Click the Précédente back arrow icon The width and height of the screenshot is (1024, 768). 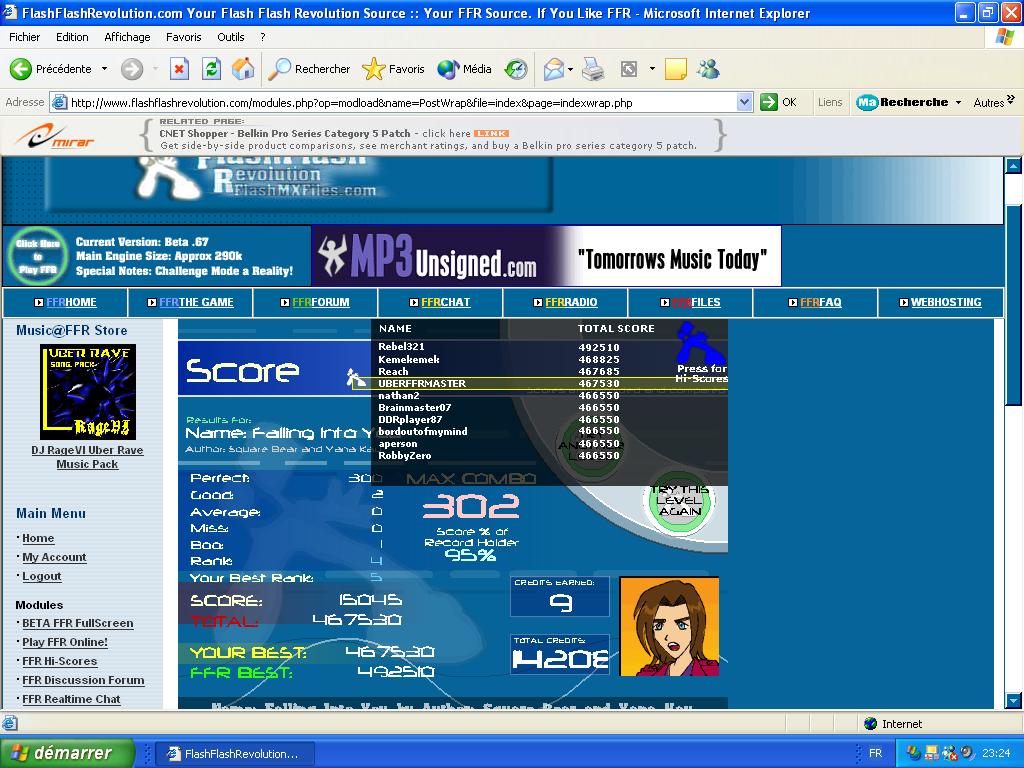(20, 69)
